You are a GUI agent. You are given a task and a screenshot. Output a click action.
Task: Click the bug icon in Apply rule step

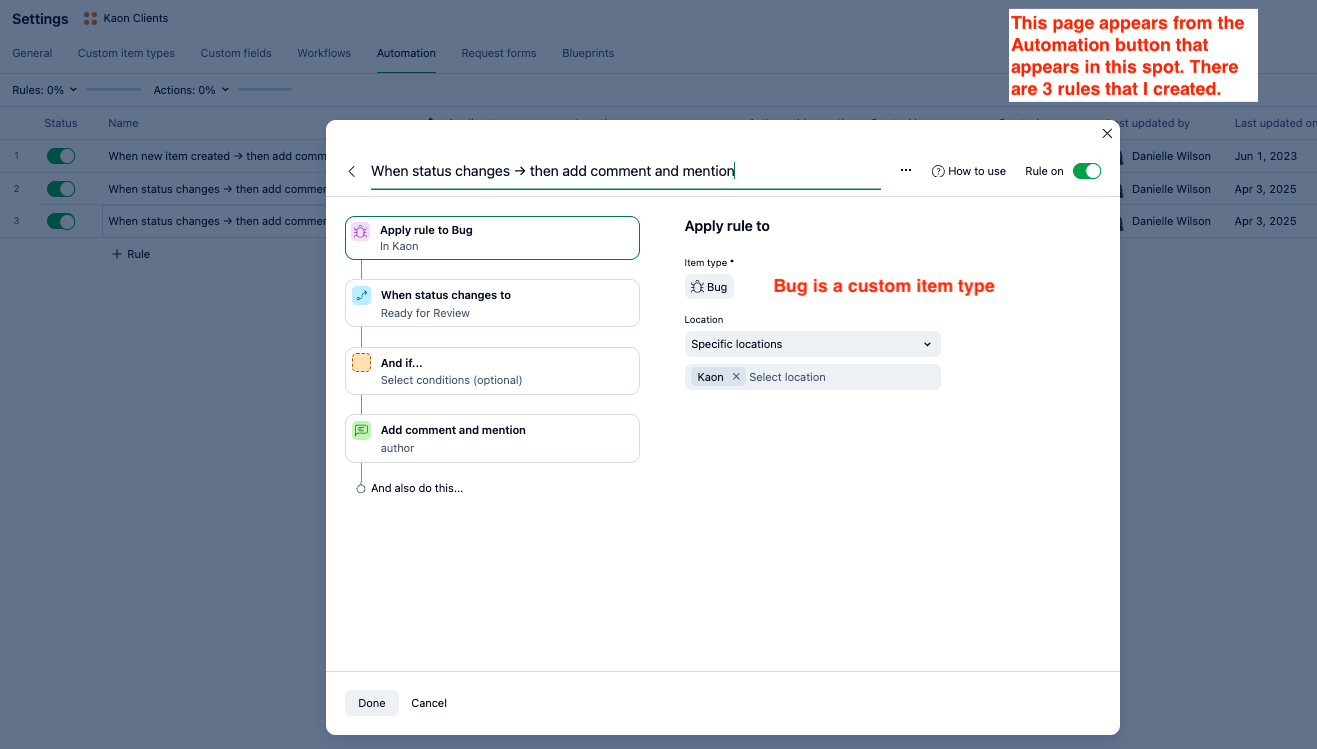point(361,231)
